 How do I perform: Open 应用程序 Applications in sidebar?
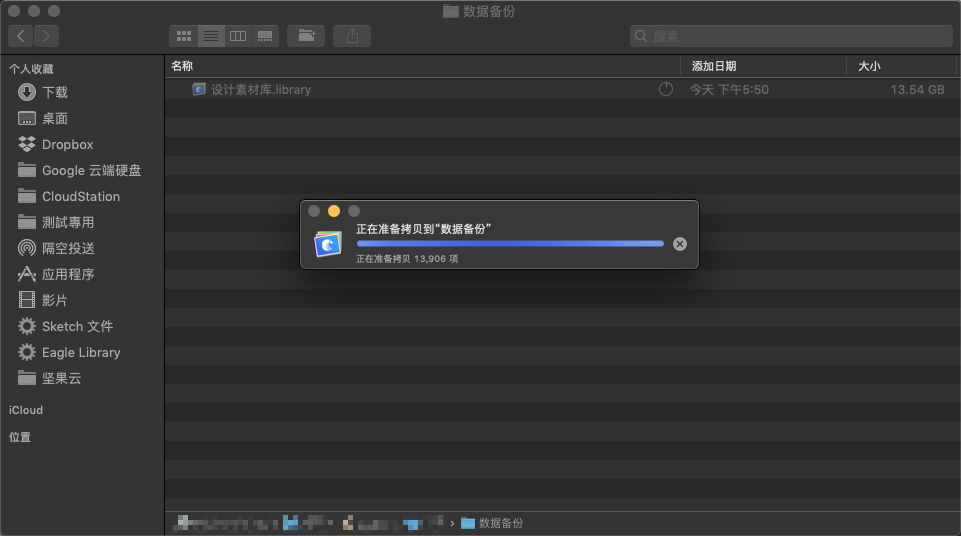point(68,274)
